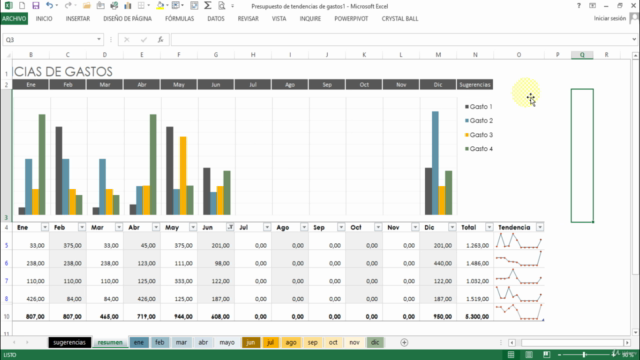
Task: Add a new sheet with the plus icon
Action: click(404, 342)
